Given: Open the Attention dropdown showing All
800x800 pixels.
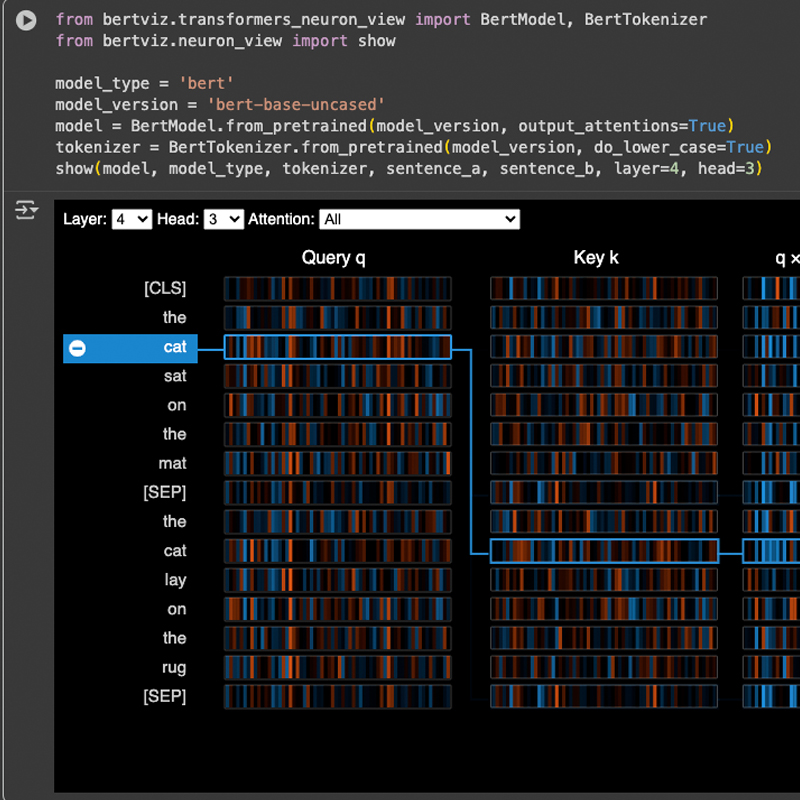Looking at the screenshot, I should [x=419, y=219].
